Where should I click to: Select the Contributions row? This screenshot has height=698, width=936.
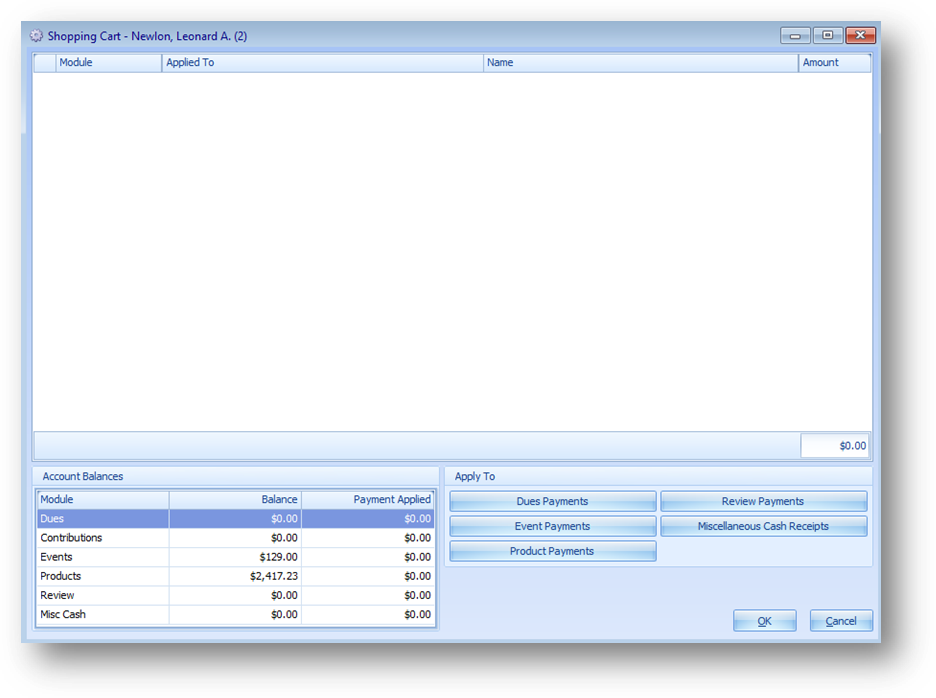click(x=236, y=537)
